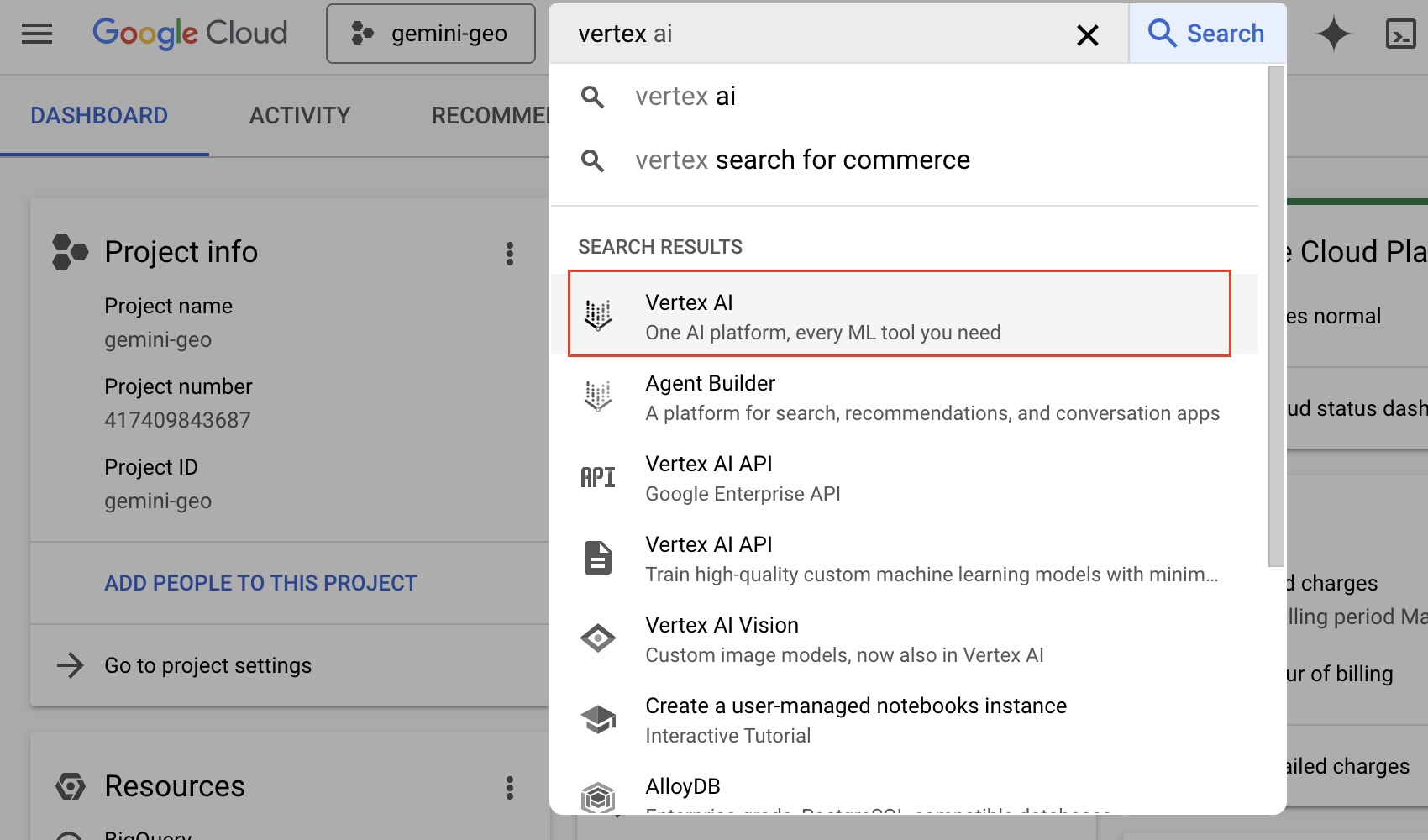Image resolution: width=1428 pixels, height=840 pixels.
Task: Click the Gemini sparkle icon
Action: [x=1335, y=34]
